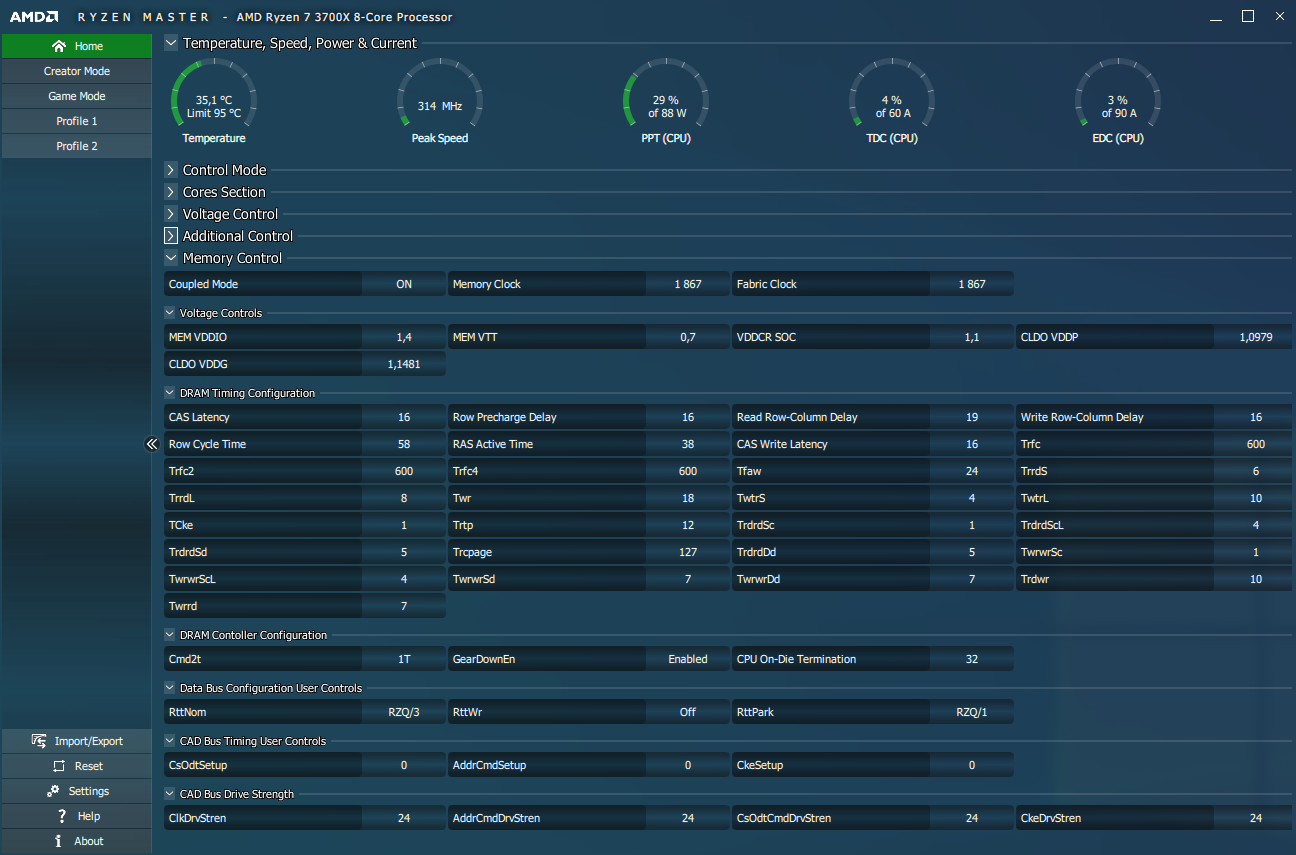This screenshot has width=1296, height=855.
Task: Click the Memory Clock value 1 867
Action: tap(688, 284)
